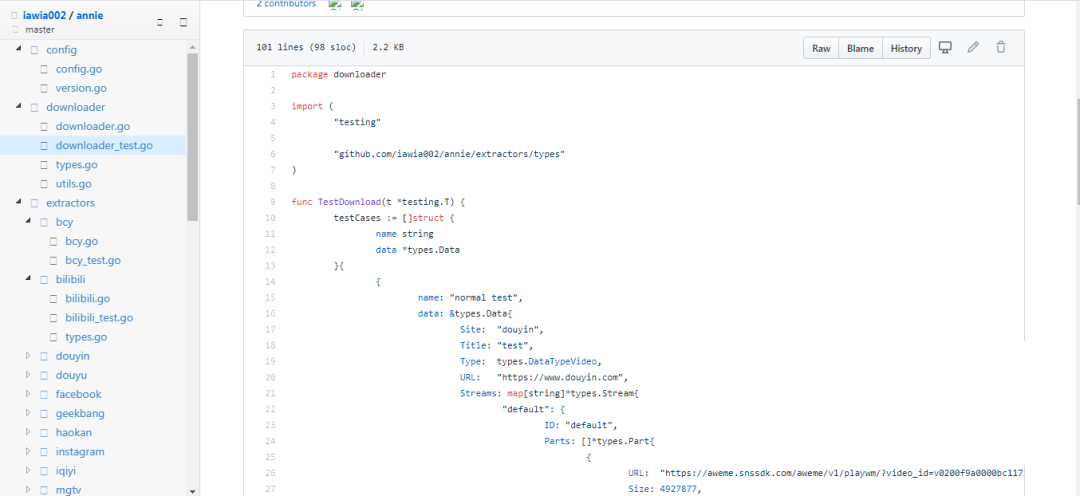Open file in GitHub Desktop icon
The width and height of the screenshot is (1080, 496).
click(946, 48)
